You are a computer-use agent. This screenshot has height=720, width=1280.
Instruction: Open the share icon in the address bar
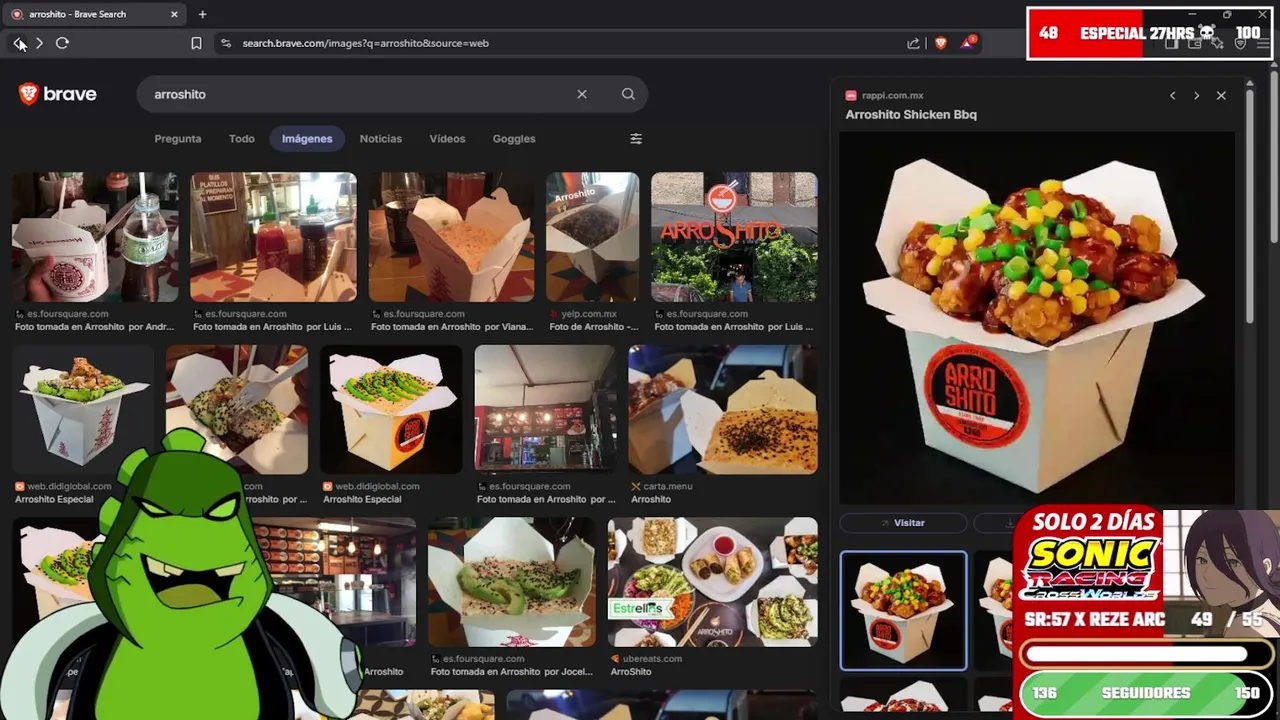click(x=913, y=43)
